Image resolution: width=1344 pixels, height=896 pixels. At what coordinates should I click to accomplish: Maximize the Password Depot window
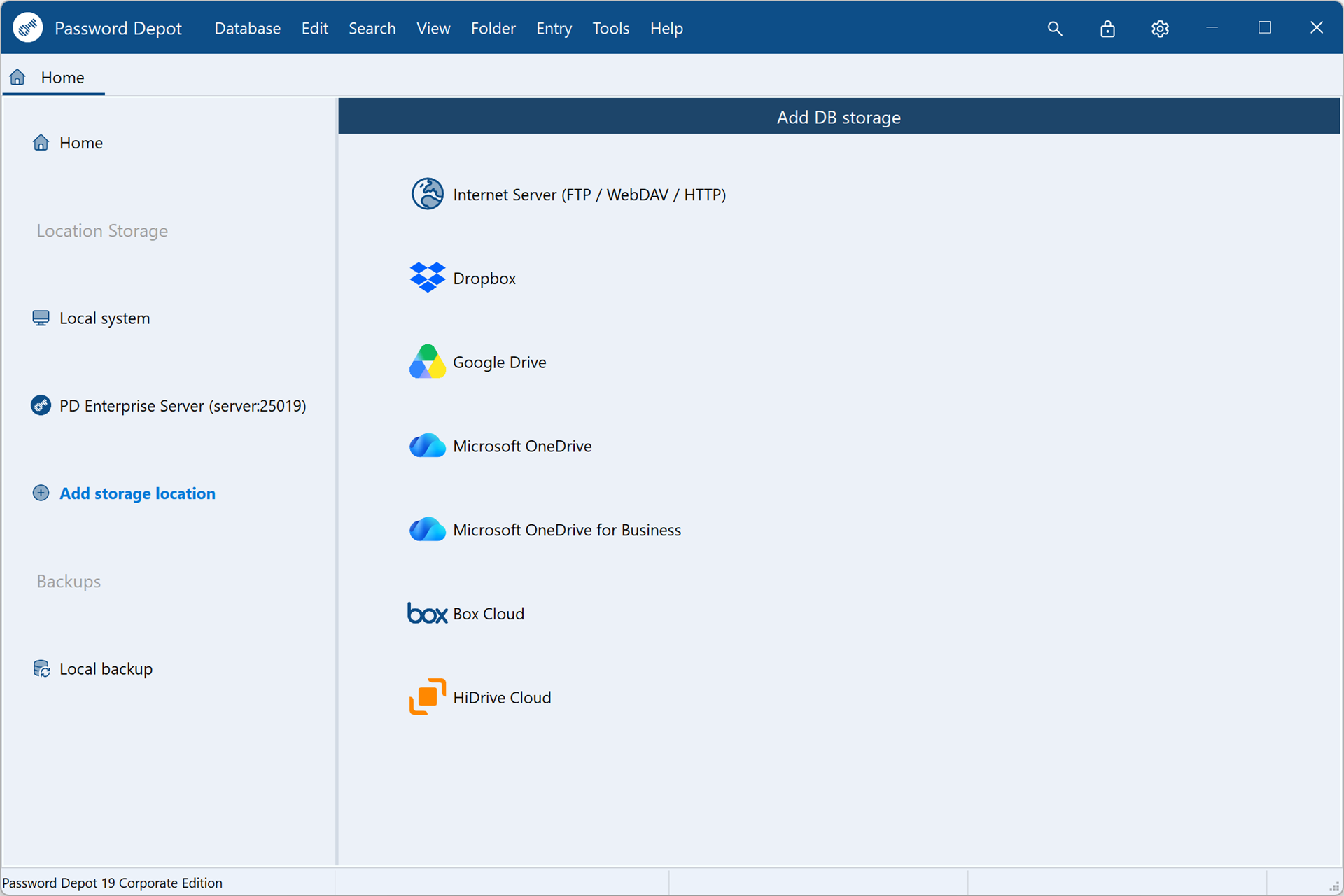(1265, 27)
